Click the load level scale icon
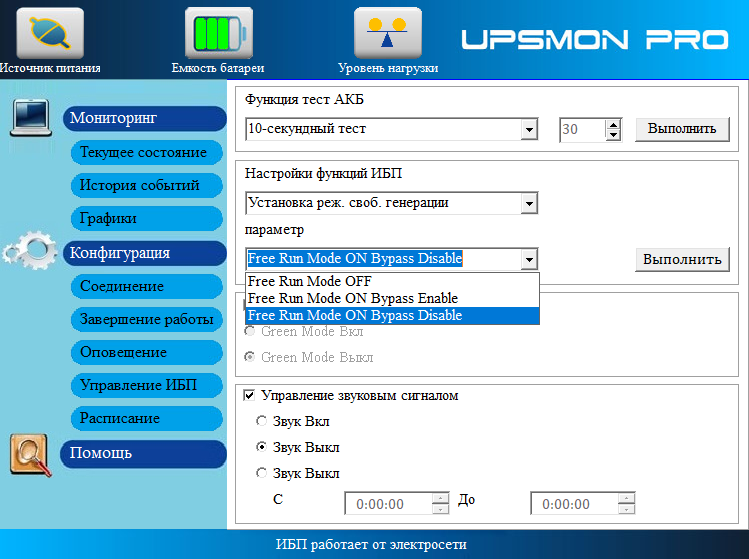 pyautogui.click(x=387, y=33)
